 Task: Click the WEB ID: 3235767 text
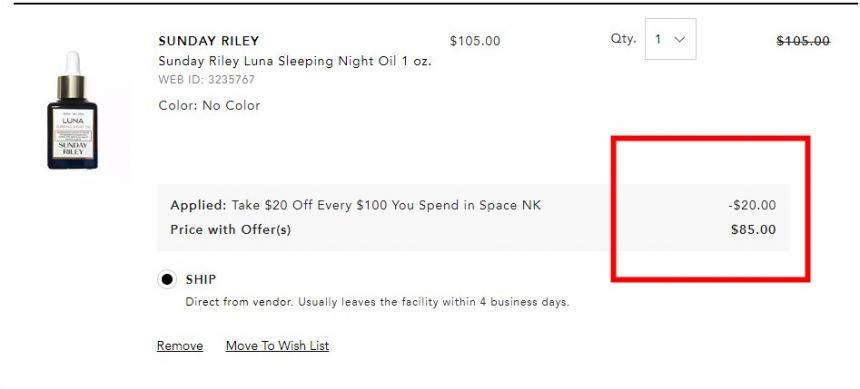[x=207, y=80]
